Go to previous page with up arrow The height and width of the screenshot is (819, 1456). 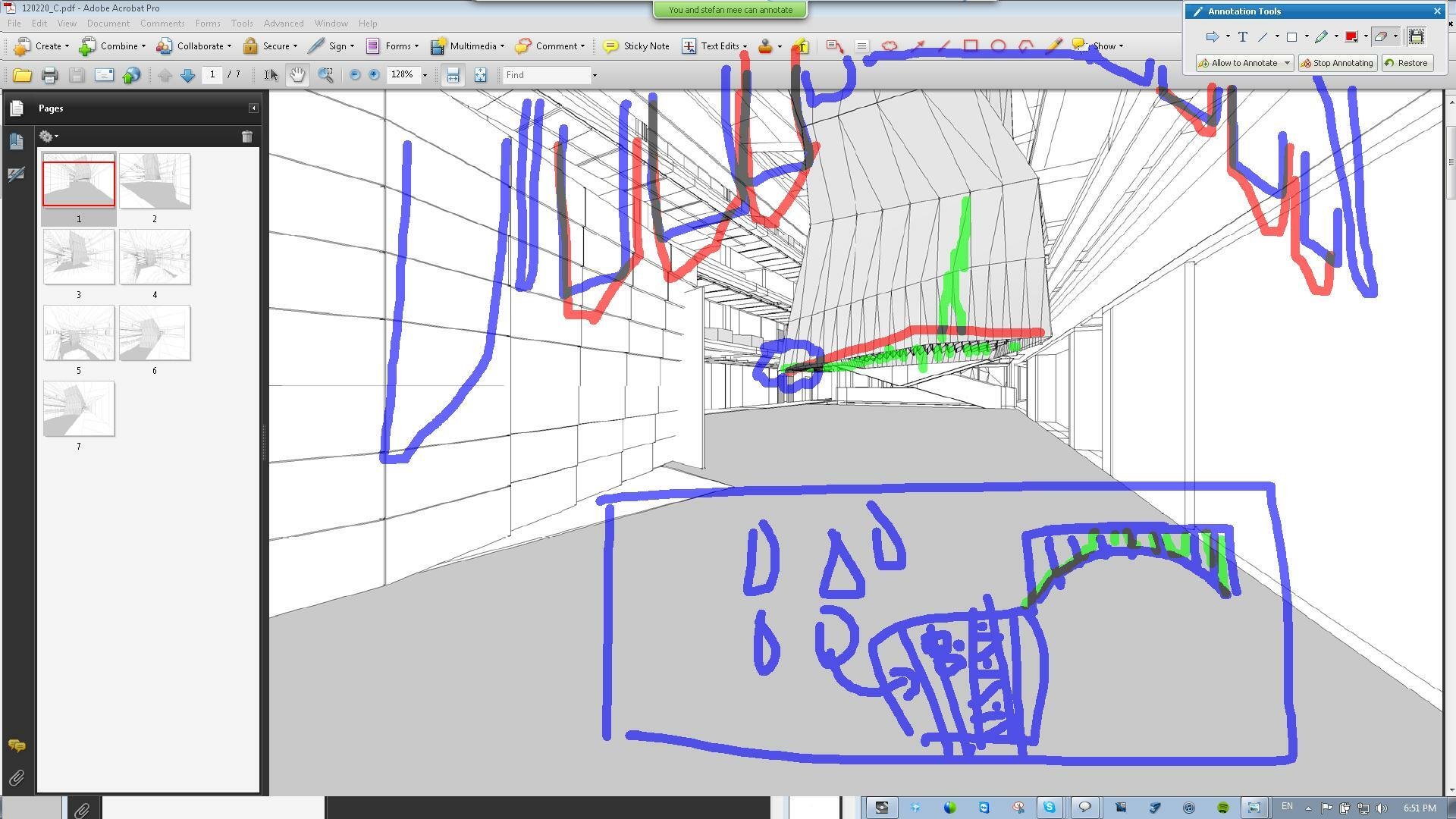coord(165,75)
